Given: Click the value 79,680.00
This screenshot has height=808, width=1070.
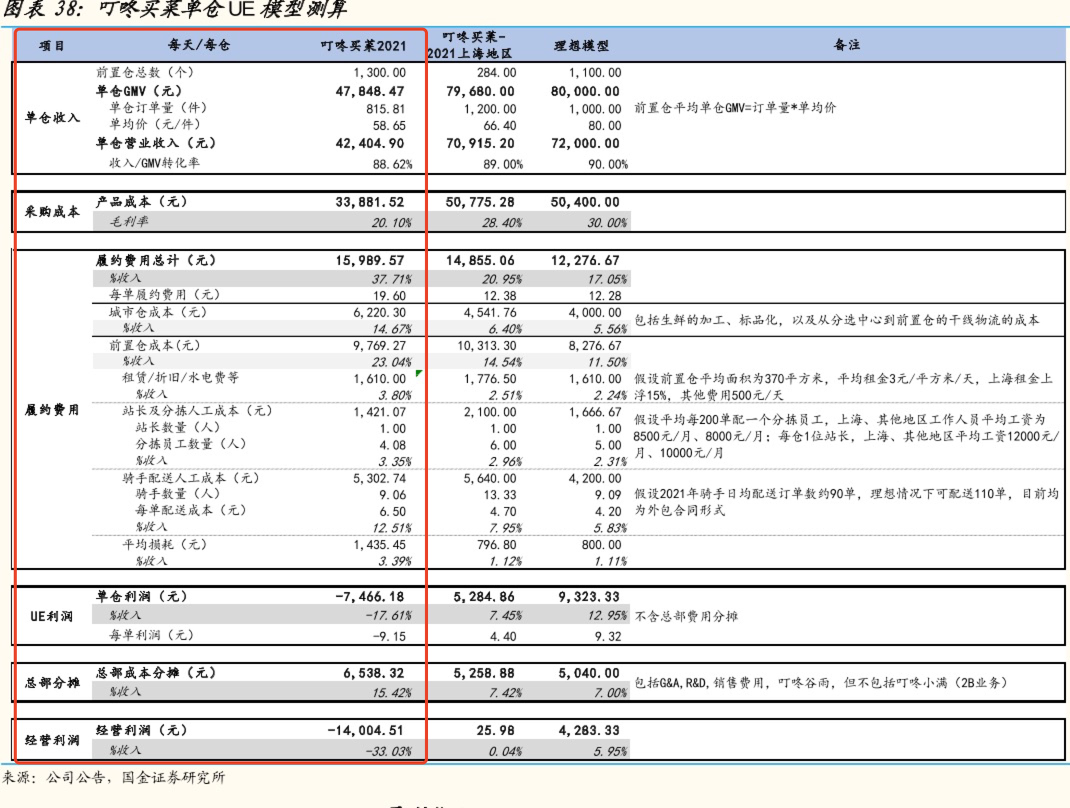Looking at the screenshot, I should 480,91.
